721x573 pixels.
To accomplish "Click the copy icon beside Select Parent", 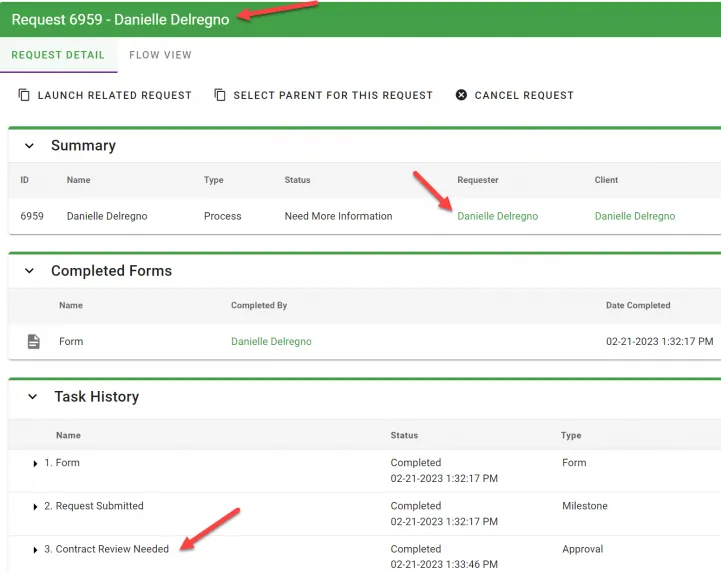I will click(220, 95).
